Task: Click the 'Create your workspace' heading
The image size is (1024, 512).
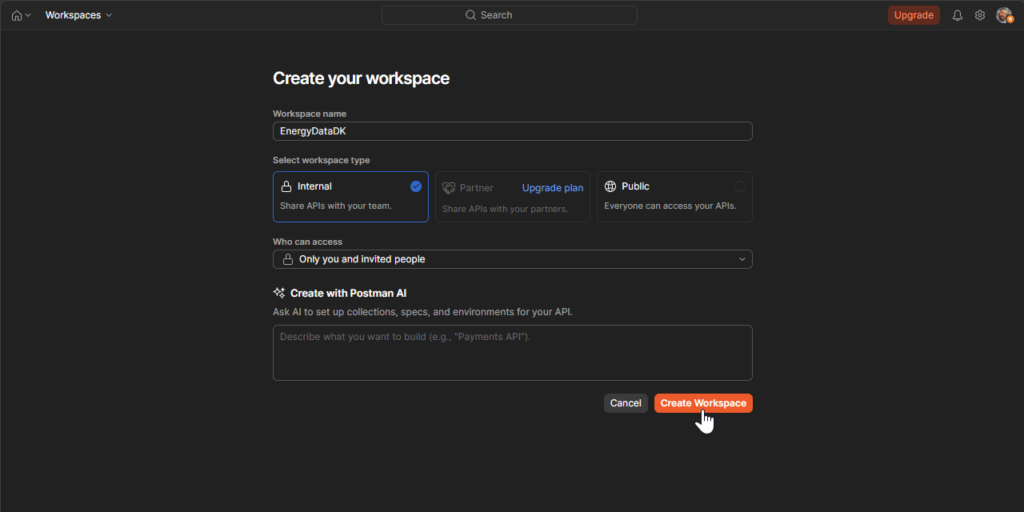Action: pyautogui.click(x=361, y=78)
